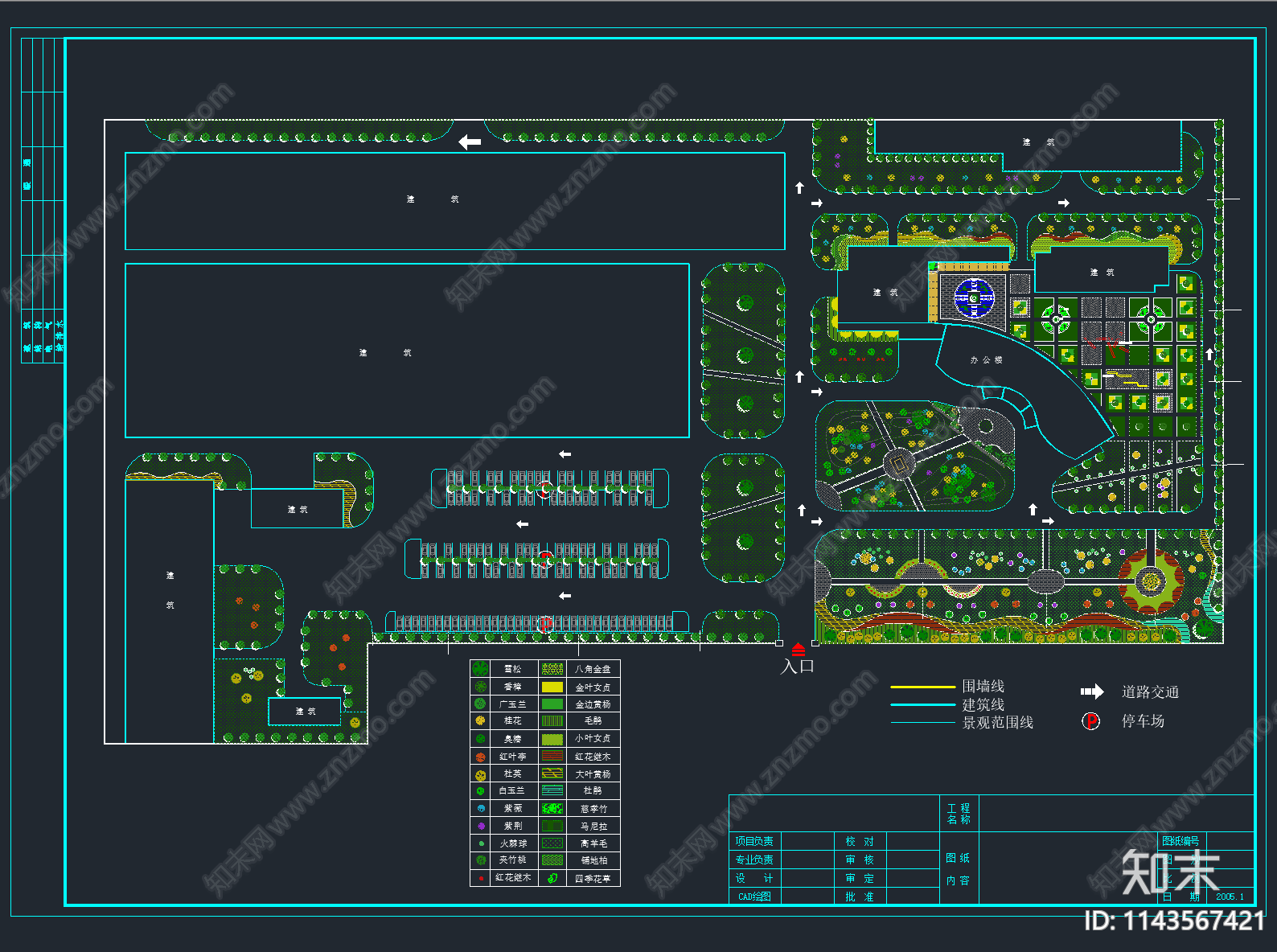The height and width of the screenshot is (952, 1277).
Task: Select the small green 火棘球 symbol
Action: (481, 843)
